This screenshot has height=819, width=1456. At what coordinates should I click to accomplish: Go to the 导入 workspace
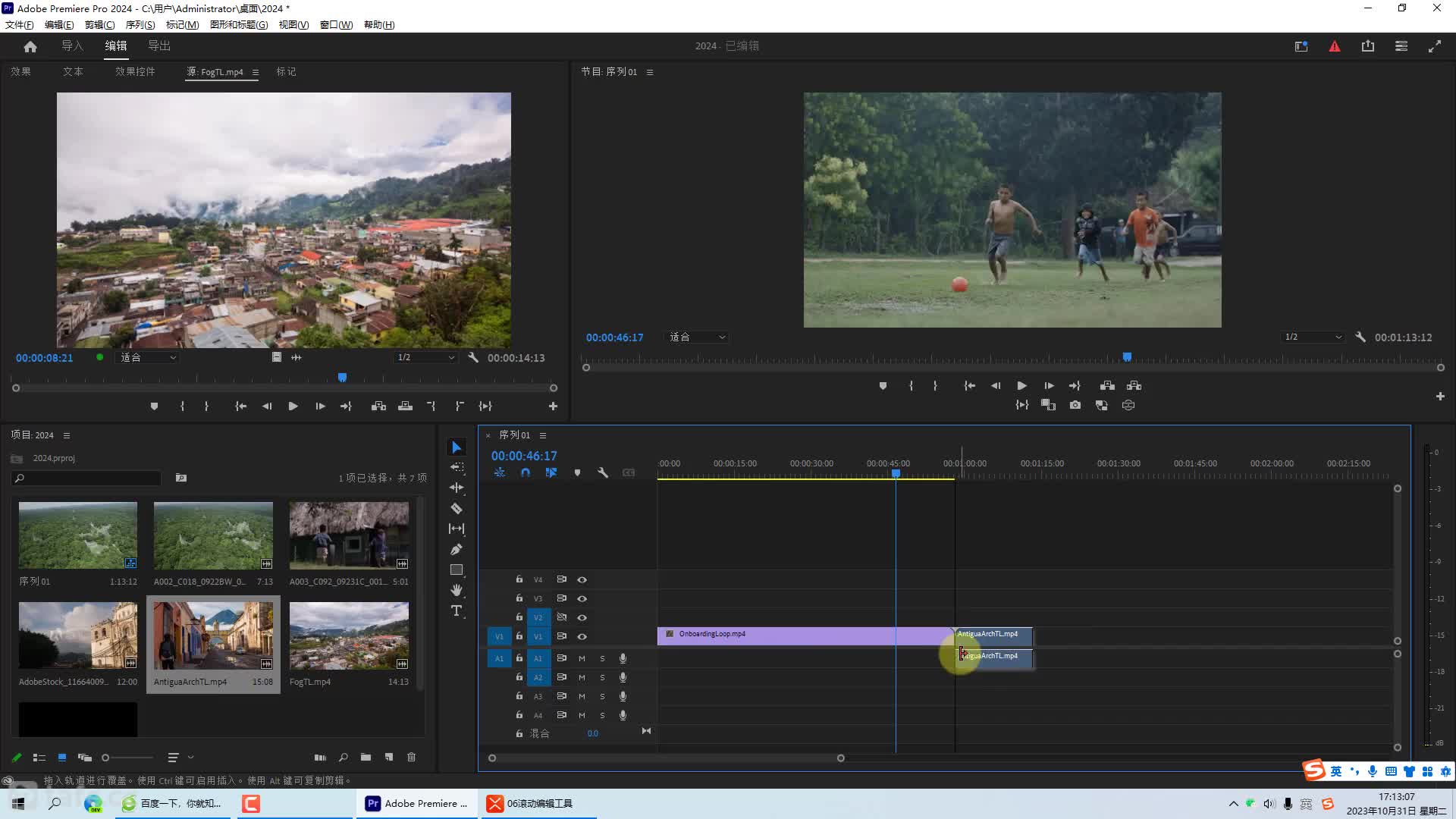[x=73, y=45]
